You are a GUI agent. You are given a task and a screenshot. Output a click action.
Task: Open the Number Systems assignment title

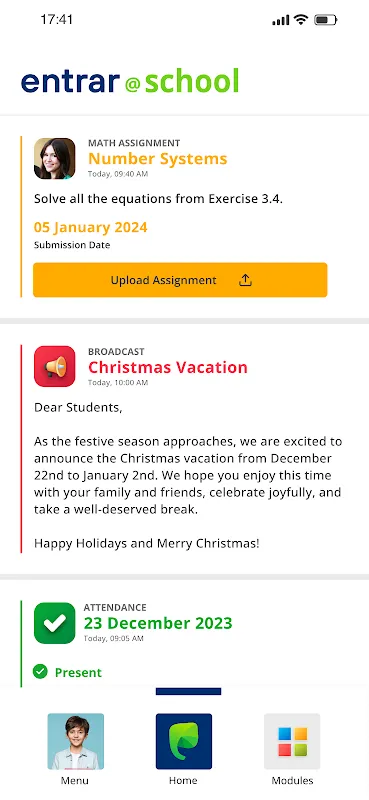(158, 159)
